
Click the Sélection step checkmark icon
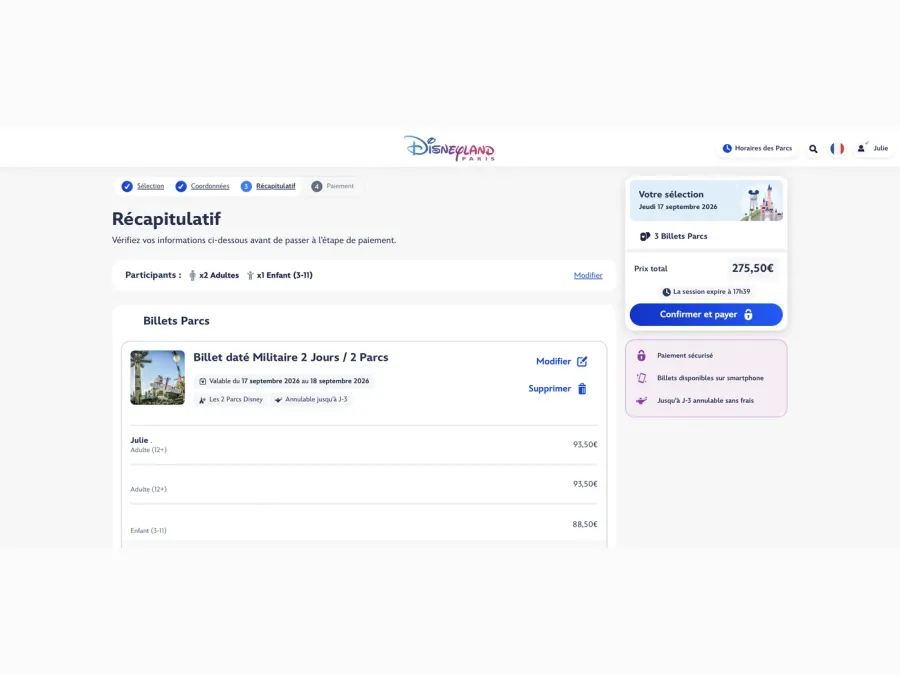[127, 186]
